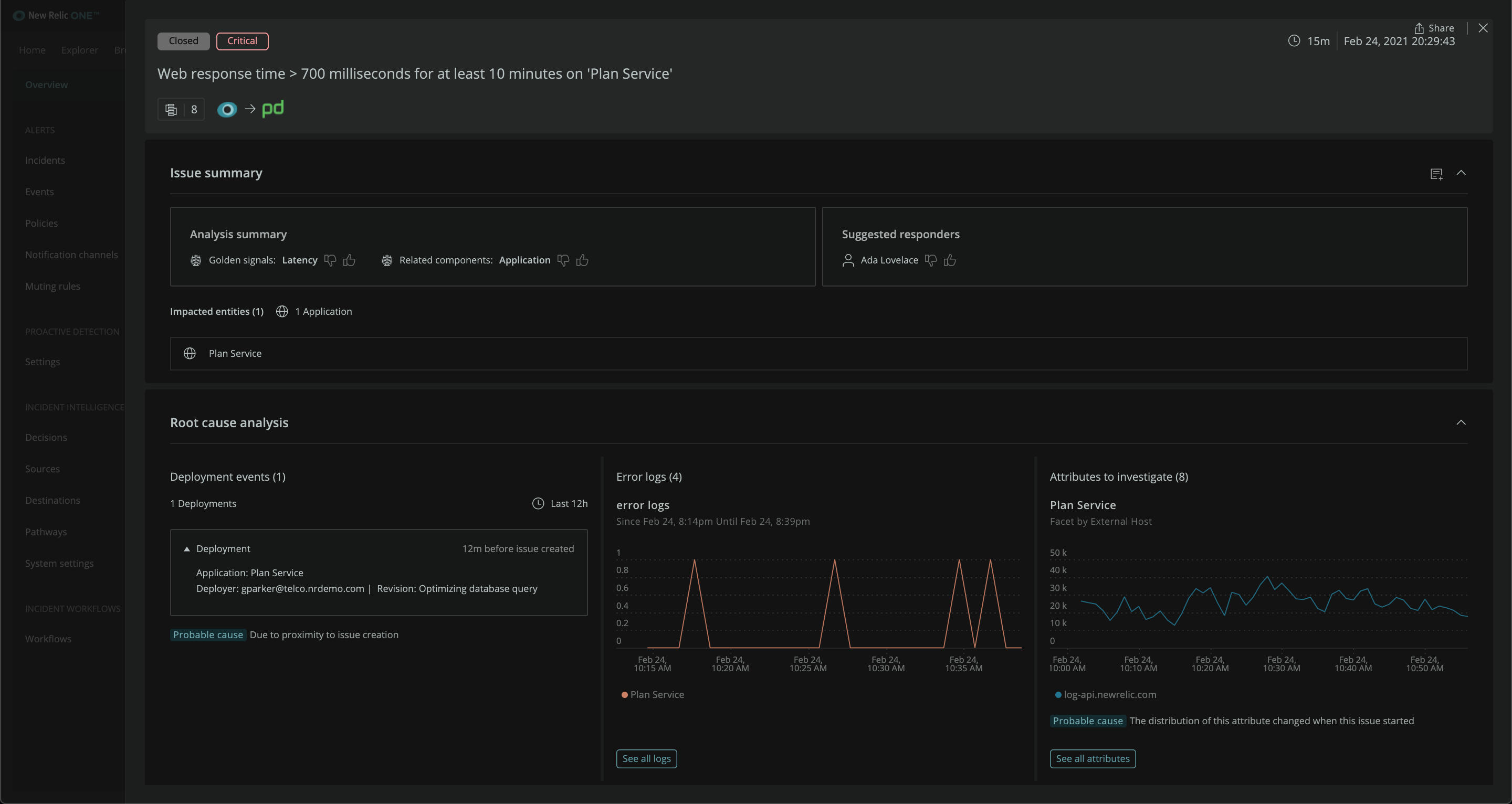
Task: Click the Probable cause tag under attributes
Action: click(1088, 721)
